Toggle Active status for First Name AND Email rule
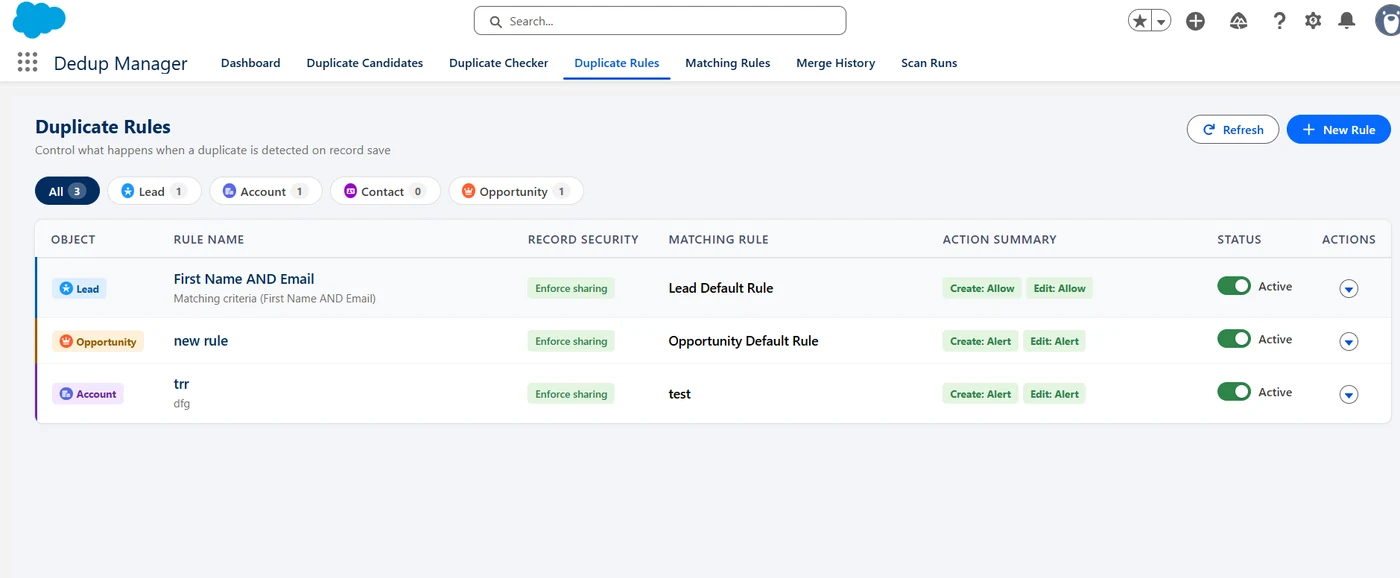The image size is (1400, 578). tap(1234, 286)
